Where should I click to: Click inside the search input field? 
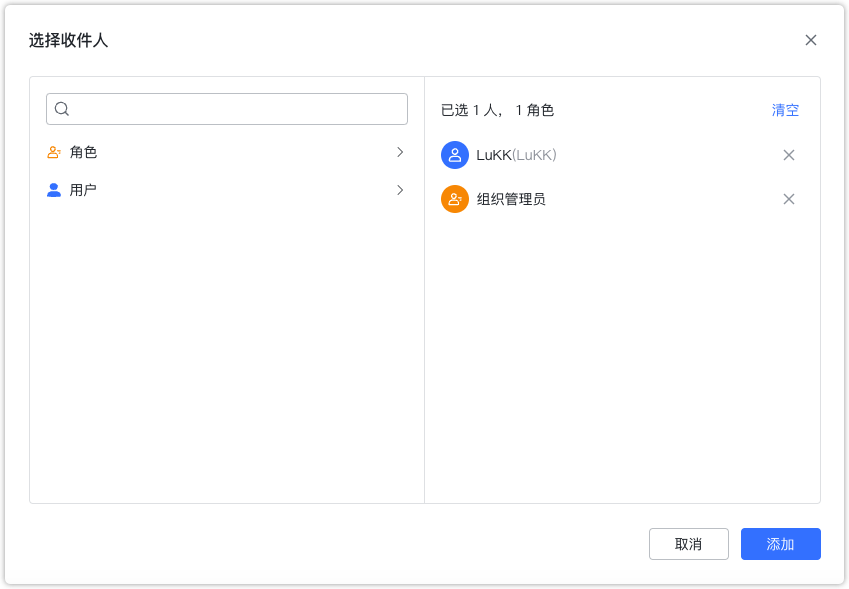pyautogui.click(x=226, y=108)
